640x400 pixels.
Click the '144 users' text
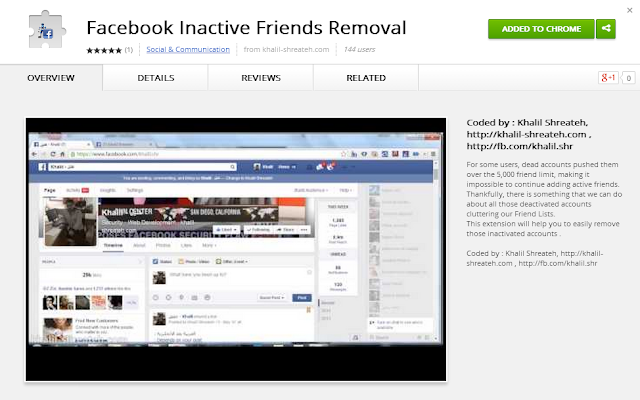[359, 49]
